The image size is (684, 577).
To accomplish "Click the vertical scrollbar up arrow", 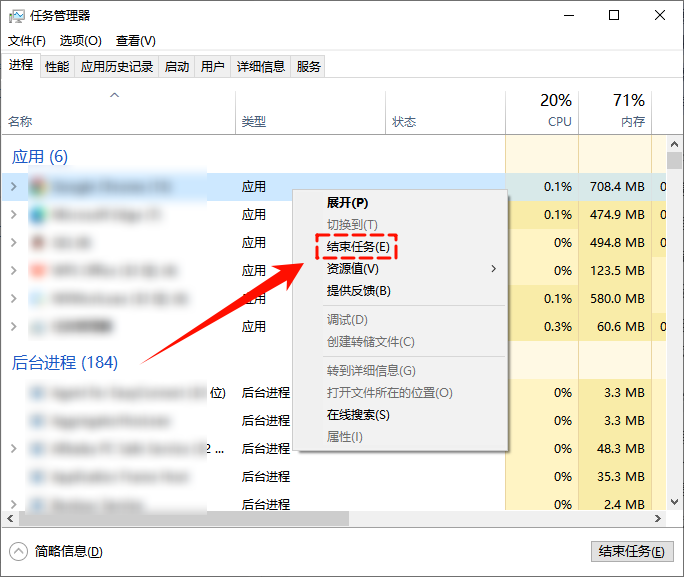I will click(674, 144).
